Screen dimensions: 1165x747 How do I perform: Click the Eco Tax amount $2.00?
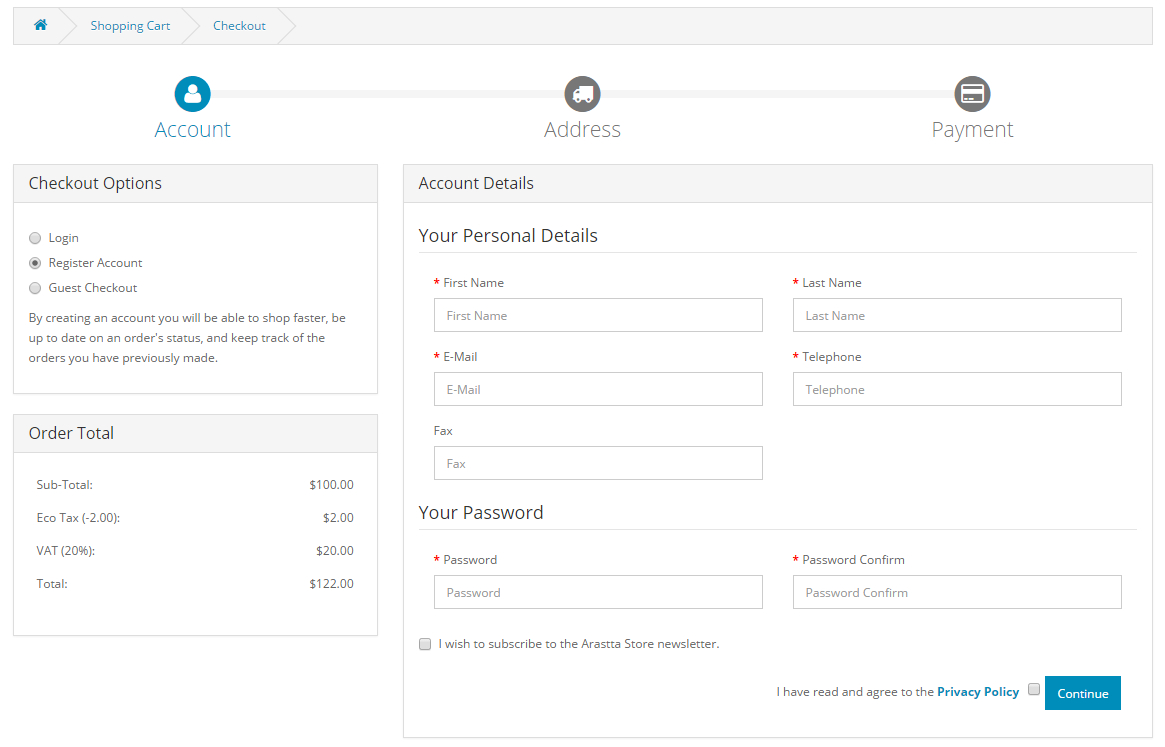tap(338, 517)
